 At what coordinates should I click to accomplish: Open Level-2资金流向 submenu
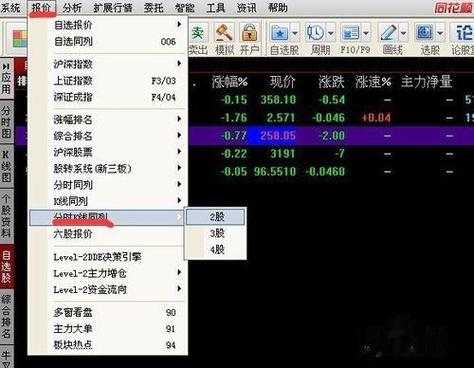tap(107, 289)
